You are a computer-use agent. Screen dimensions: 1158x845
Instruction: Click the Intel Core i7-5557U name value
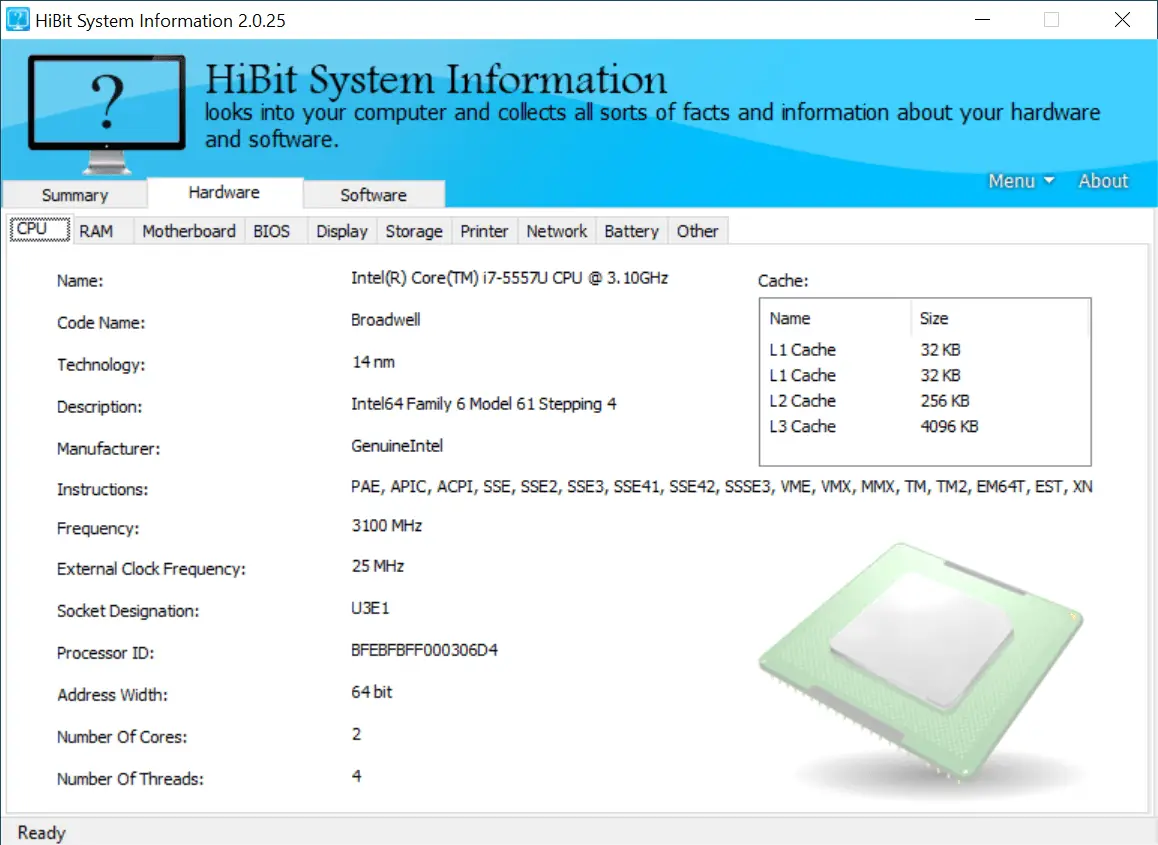click(x=510, y=278)
